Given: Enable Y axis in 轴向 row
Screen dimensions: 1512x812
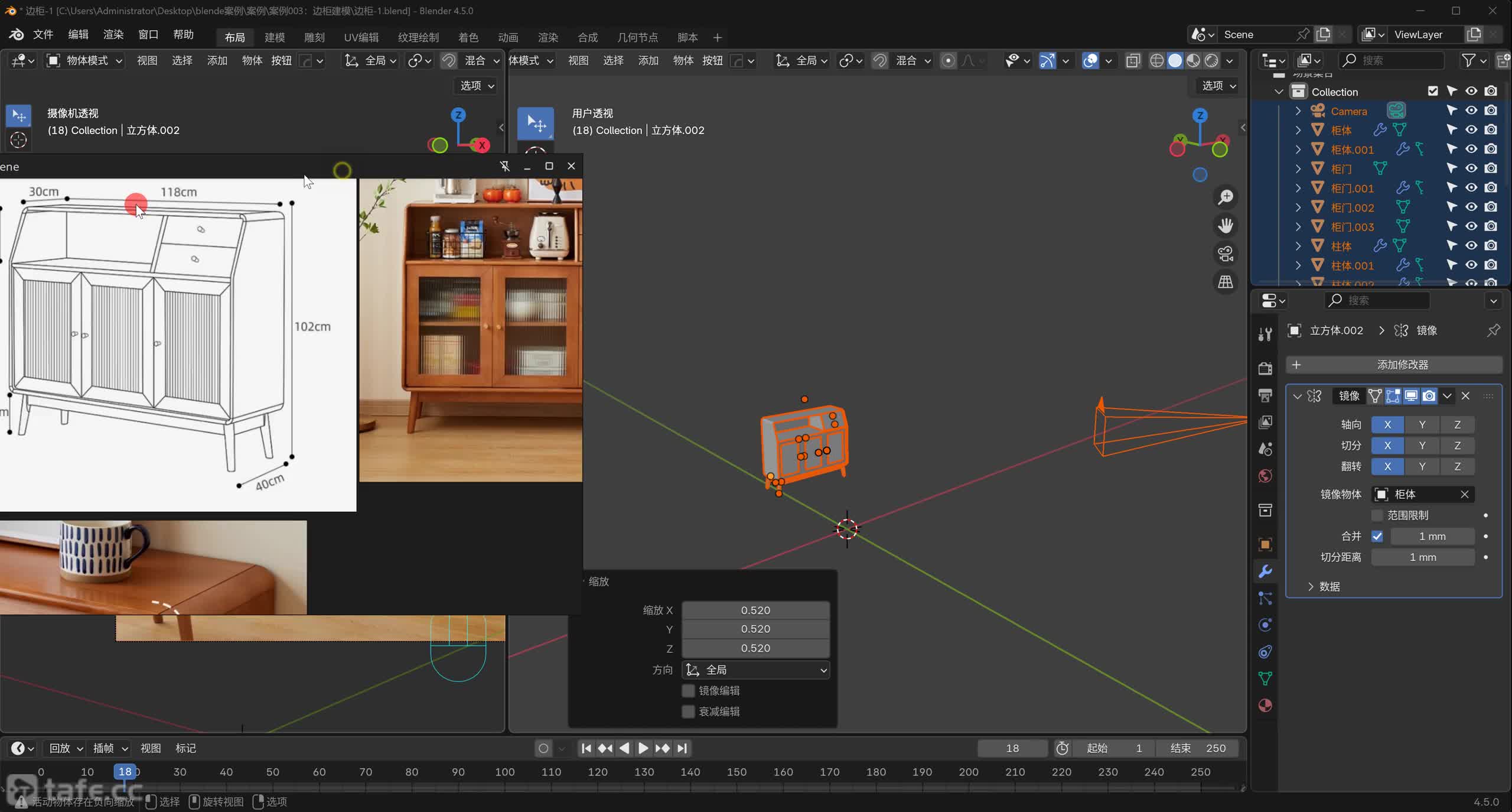Looking at the screenshot, I should (1422, 424).
